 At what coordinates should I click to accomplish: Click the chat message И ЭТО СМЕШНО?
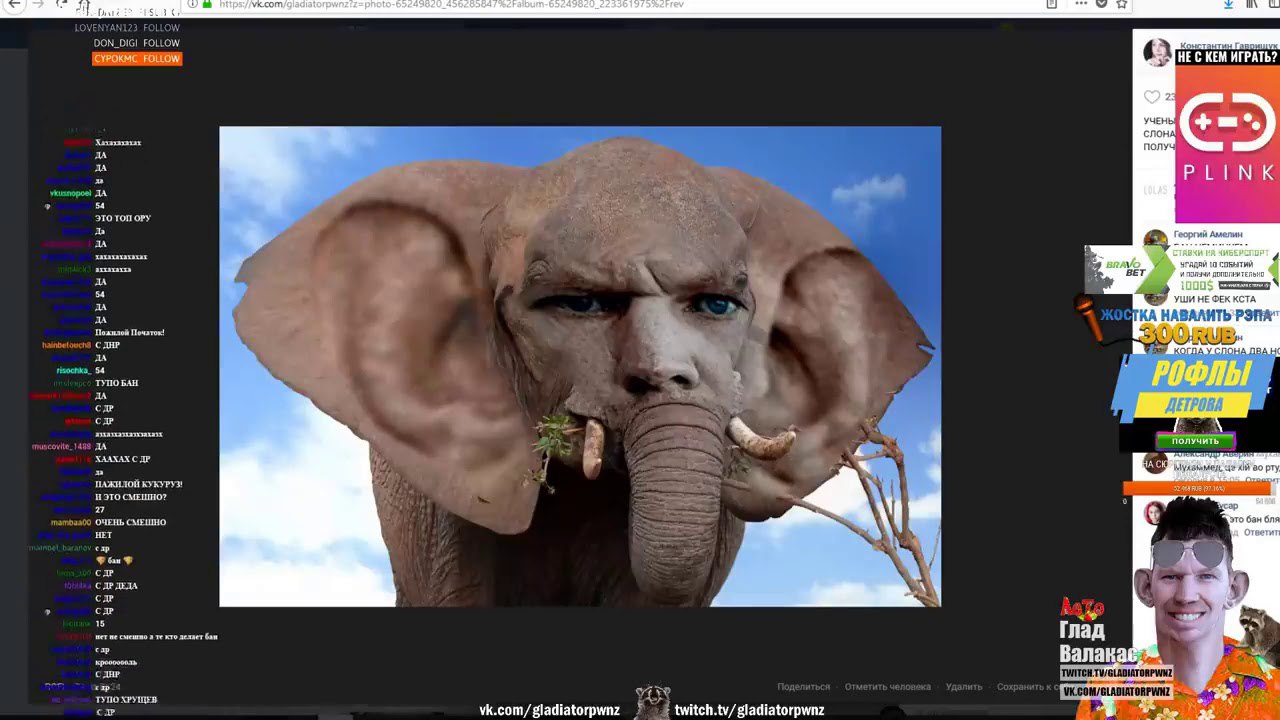click(x=131, y=497)
